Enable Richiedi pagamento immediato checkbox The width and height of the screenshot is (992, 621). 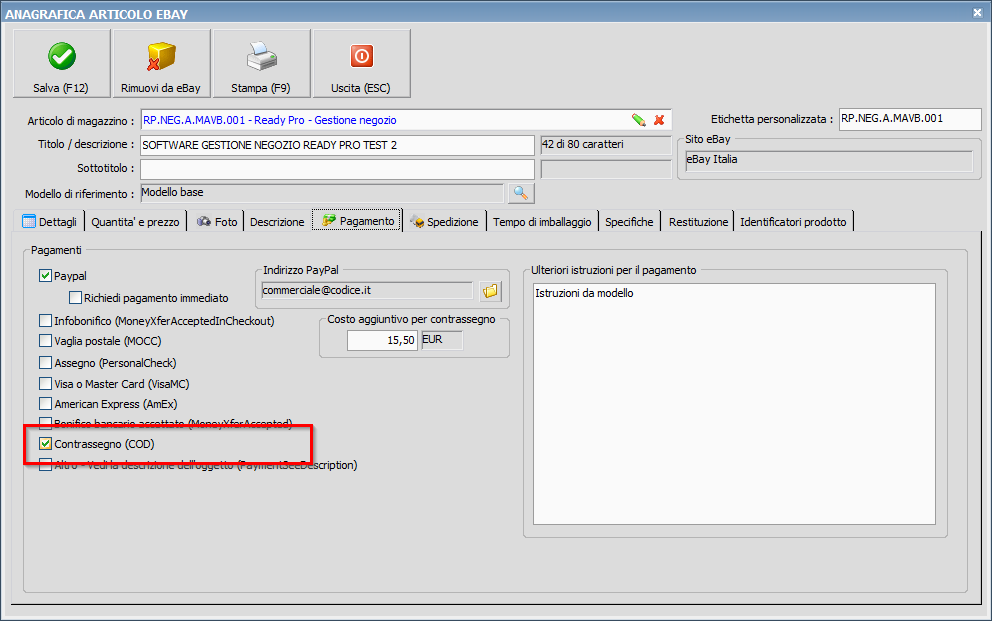tap(75, 297)
